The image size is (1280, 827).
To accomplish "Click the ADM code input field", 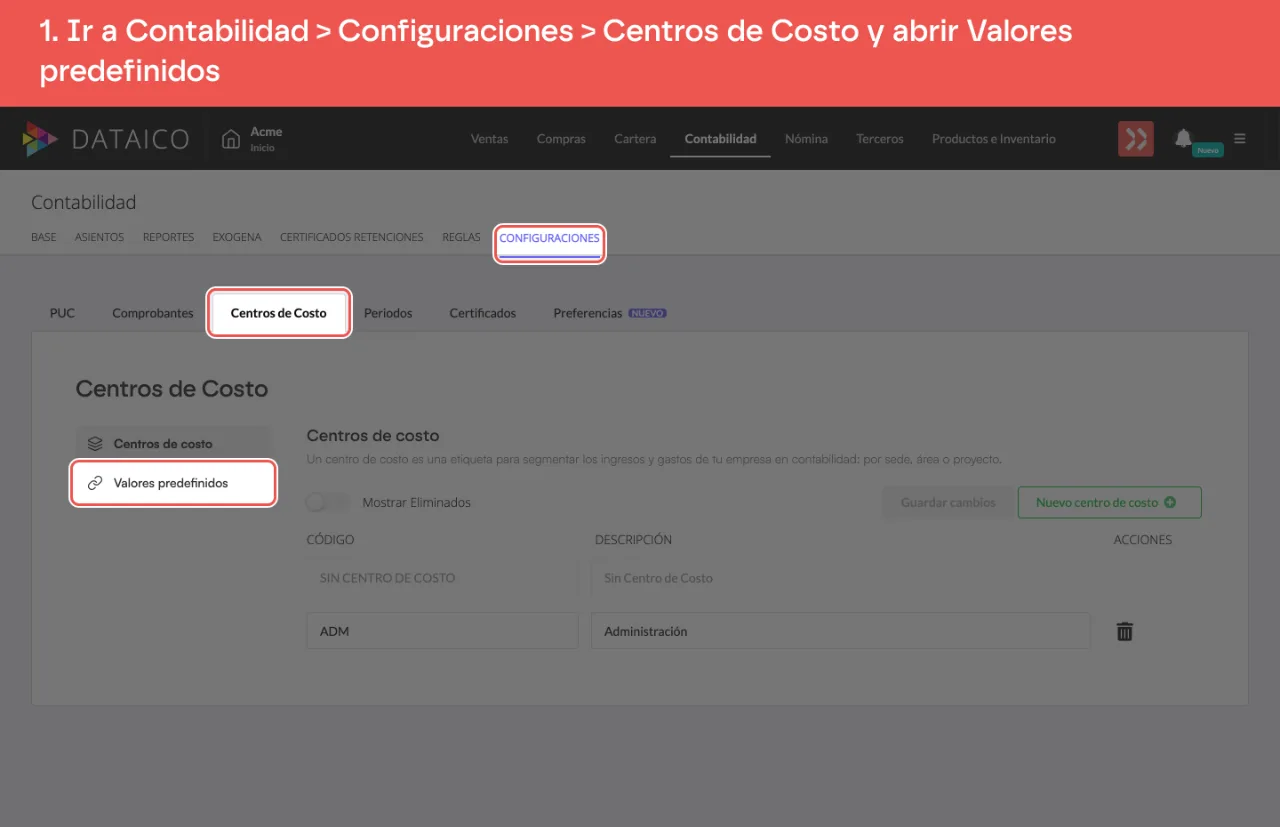I will (x=442, y=631).
